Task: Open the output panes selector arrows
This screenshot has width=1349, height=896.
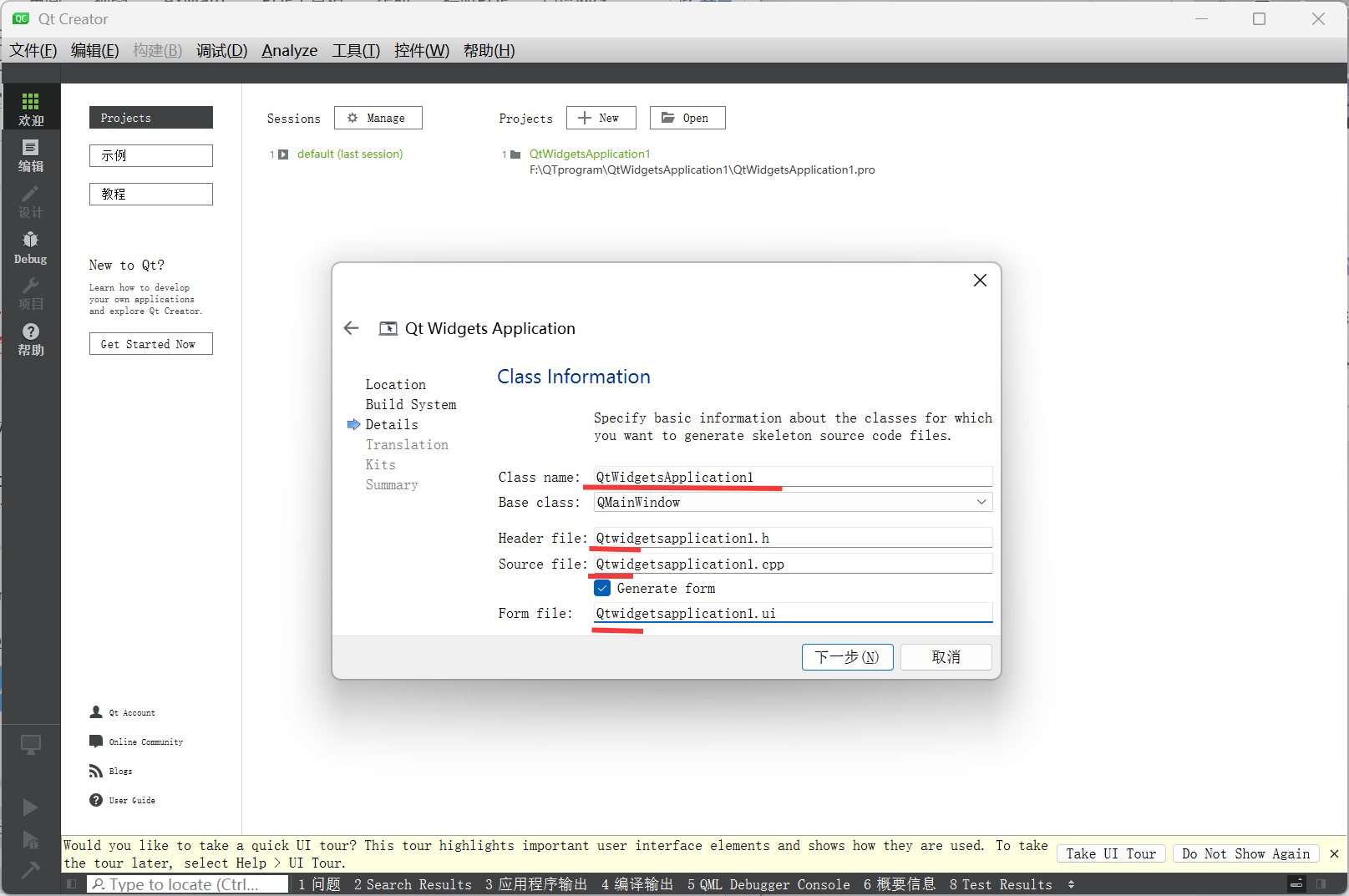Action: point(1072,884)
